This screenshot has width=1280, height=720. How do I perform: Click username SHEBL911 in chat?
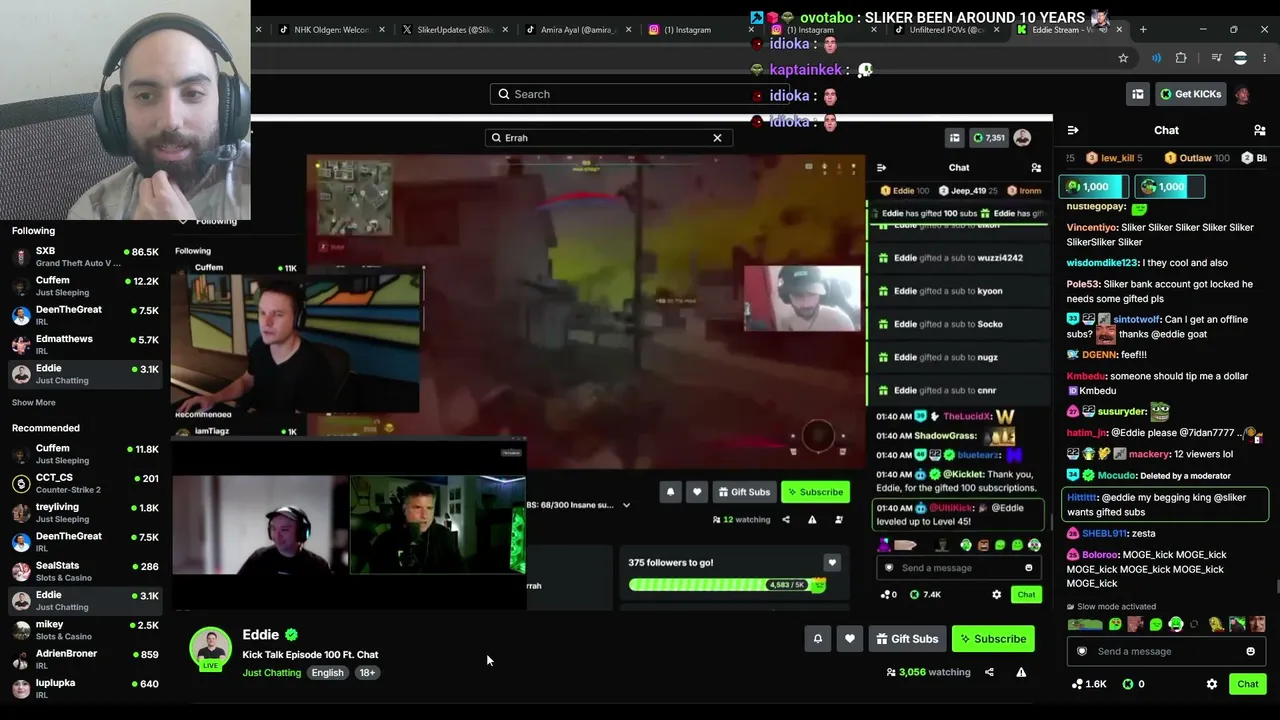click(x=1104, y=534)
